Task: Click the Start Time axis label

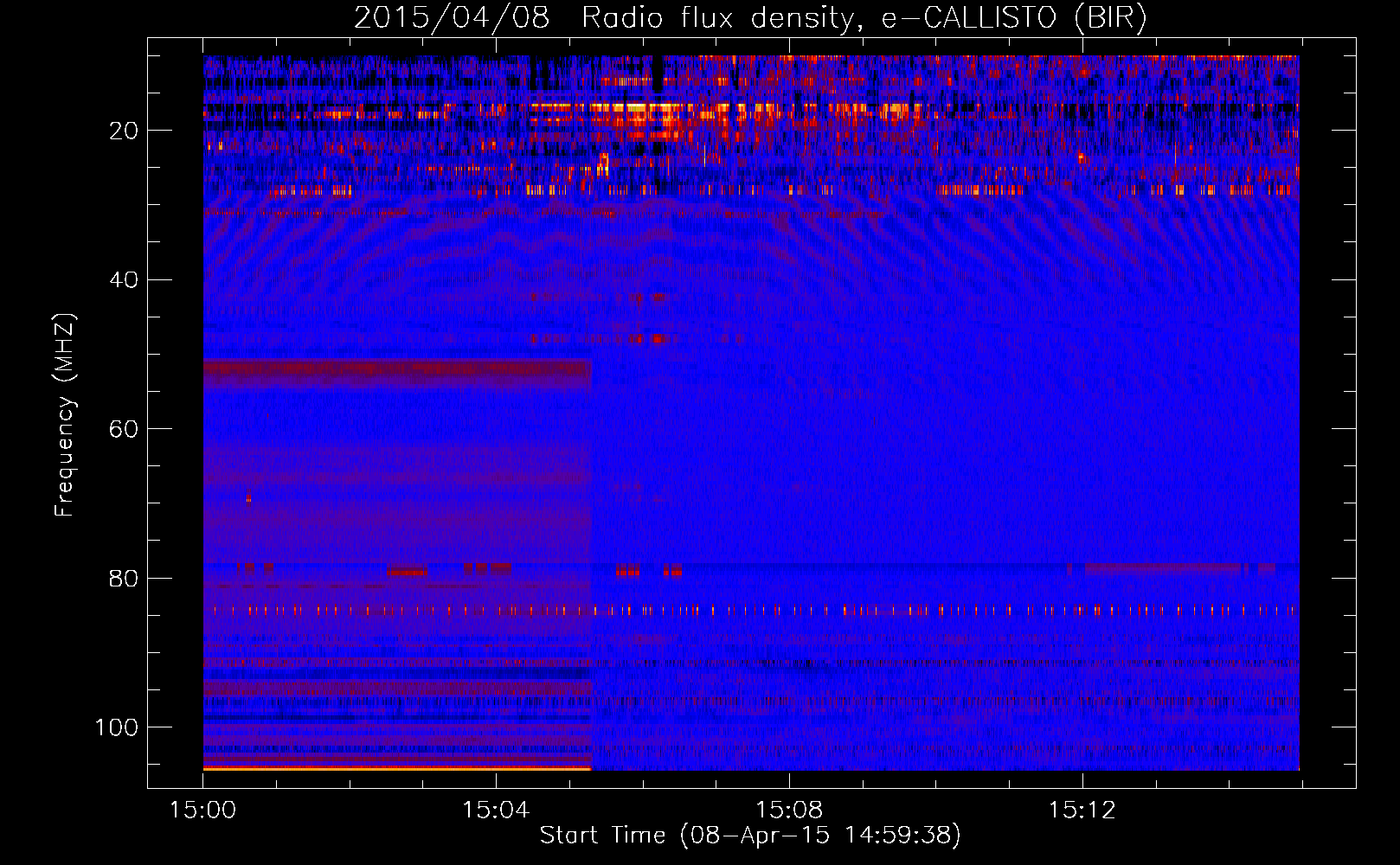Action: pyautogui.click(x=750, y=836)
